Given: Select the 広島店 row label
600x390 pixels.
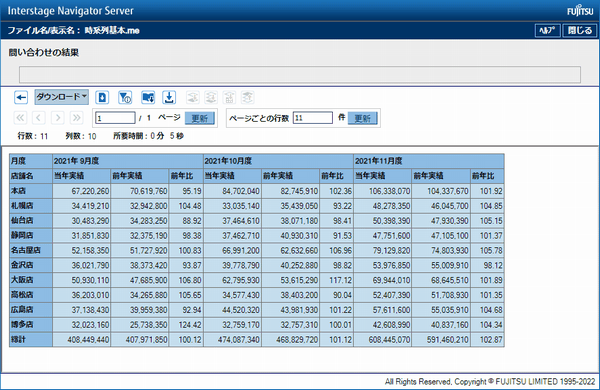Looking at the screenshot, I should coord(31,310).
